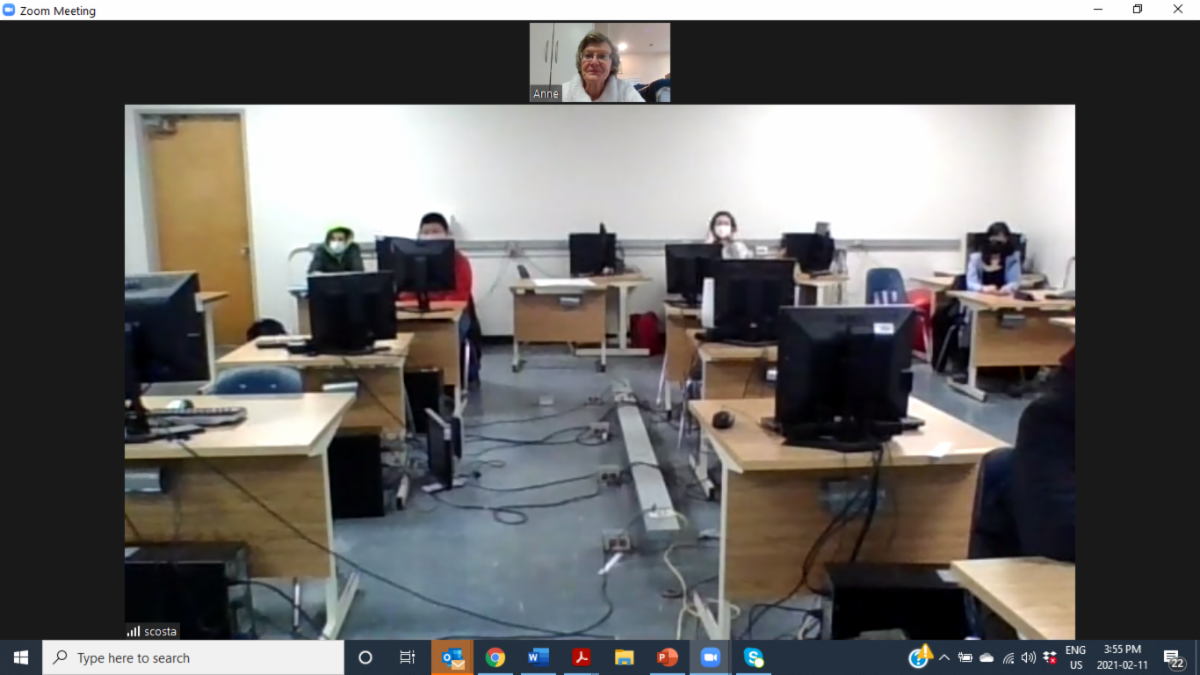The width and height of the screenshot is (1200, 675).
Task: Expand hidden system tray icons
Action: tap(944, 657)
